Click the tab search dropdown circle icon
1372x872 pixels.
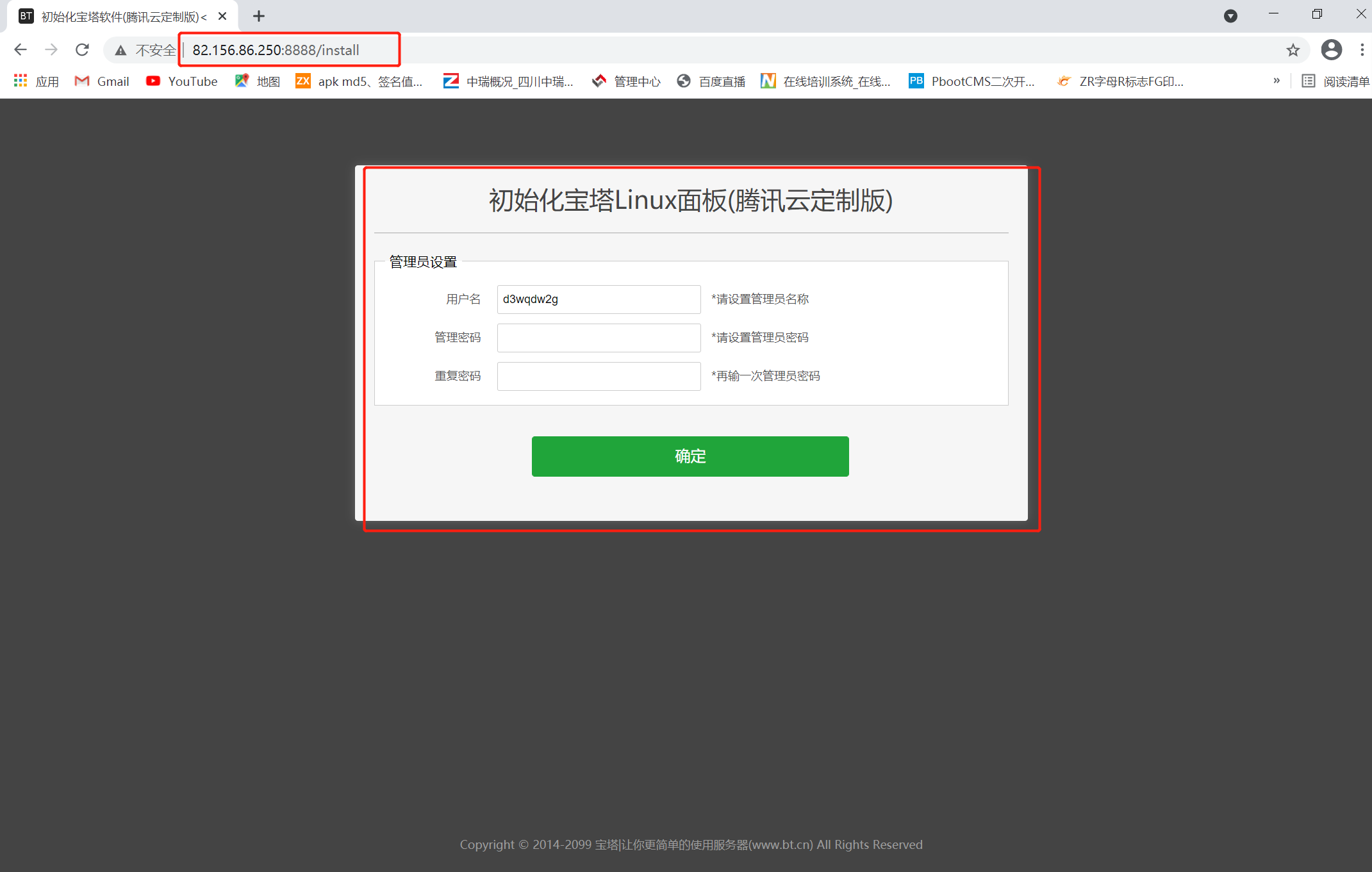click(1230, 16)
